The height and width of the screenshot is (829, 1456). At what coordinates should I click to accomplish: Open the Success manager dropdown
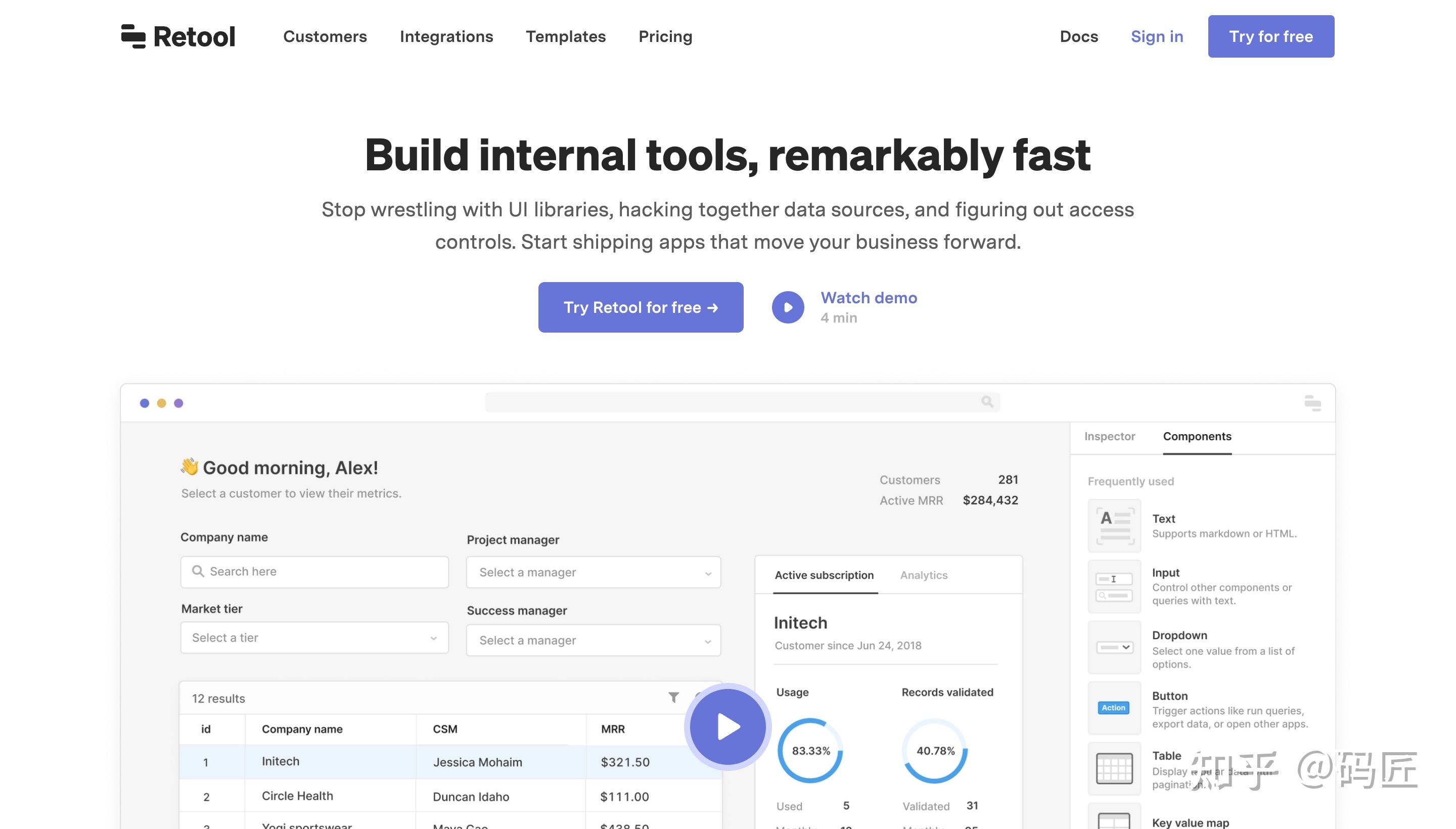coord(593,640)
